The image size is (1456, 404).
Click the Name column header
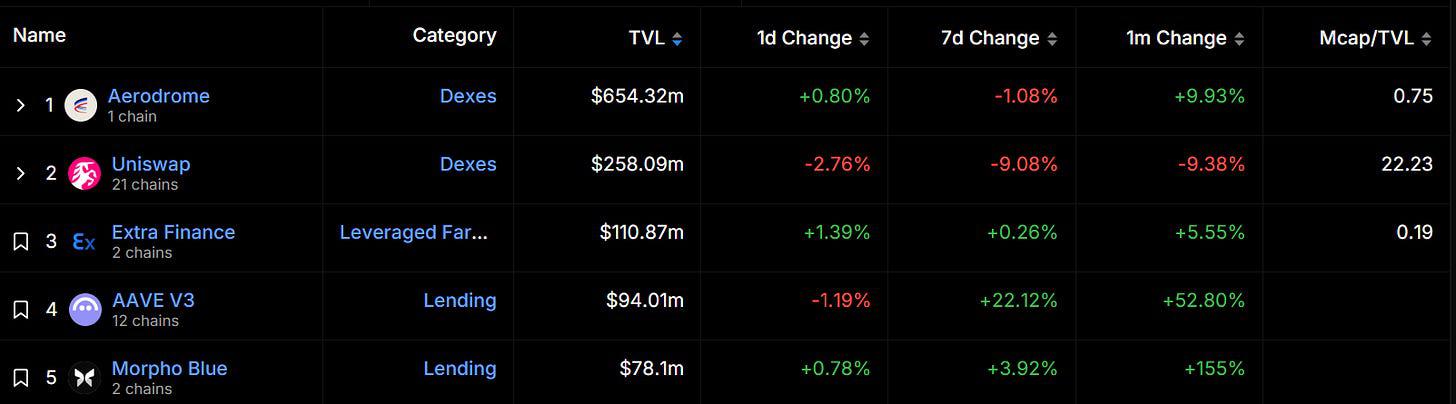point(39,35)
